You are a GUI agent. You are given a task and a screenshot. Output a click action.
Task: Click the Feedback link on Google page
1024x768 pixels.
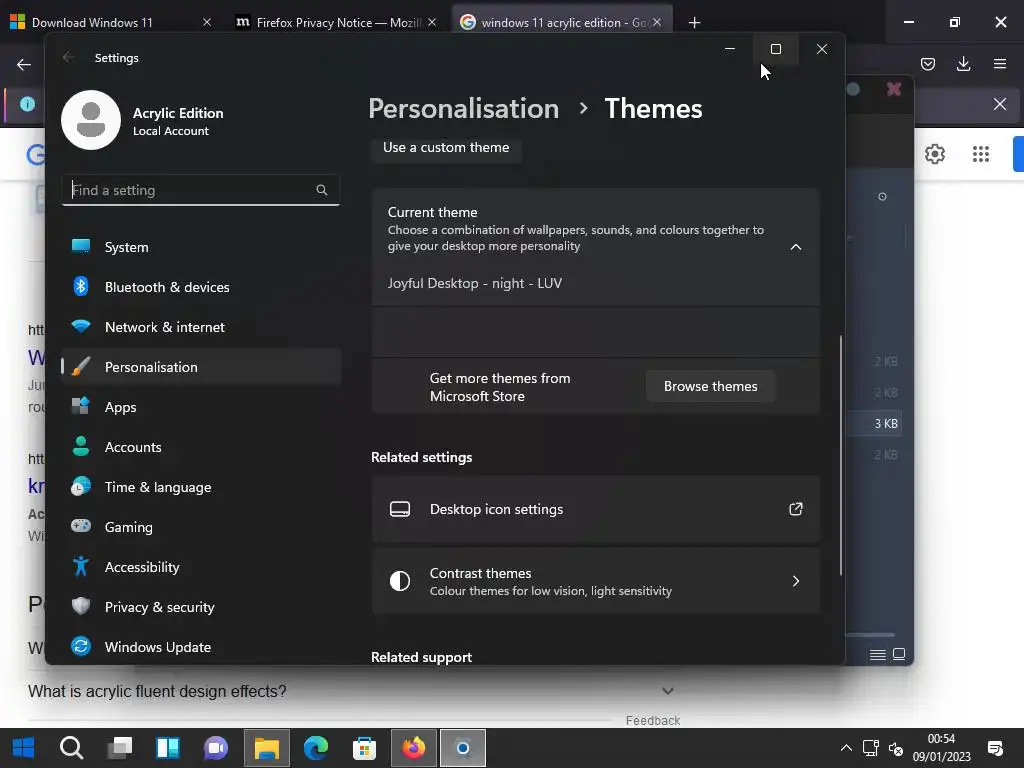coord(652,720)
